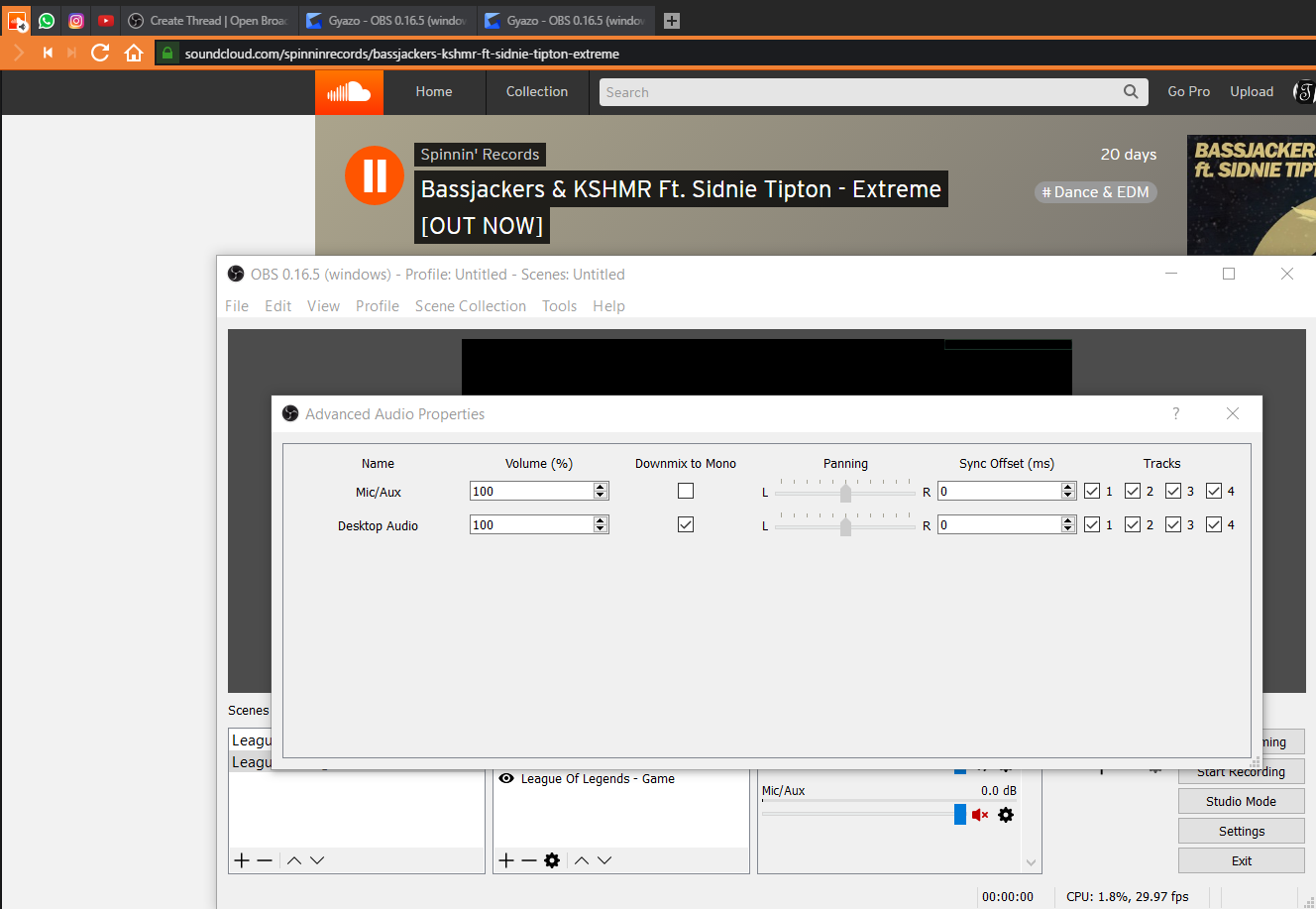Open the OBS Tools menu

[559, 306]
